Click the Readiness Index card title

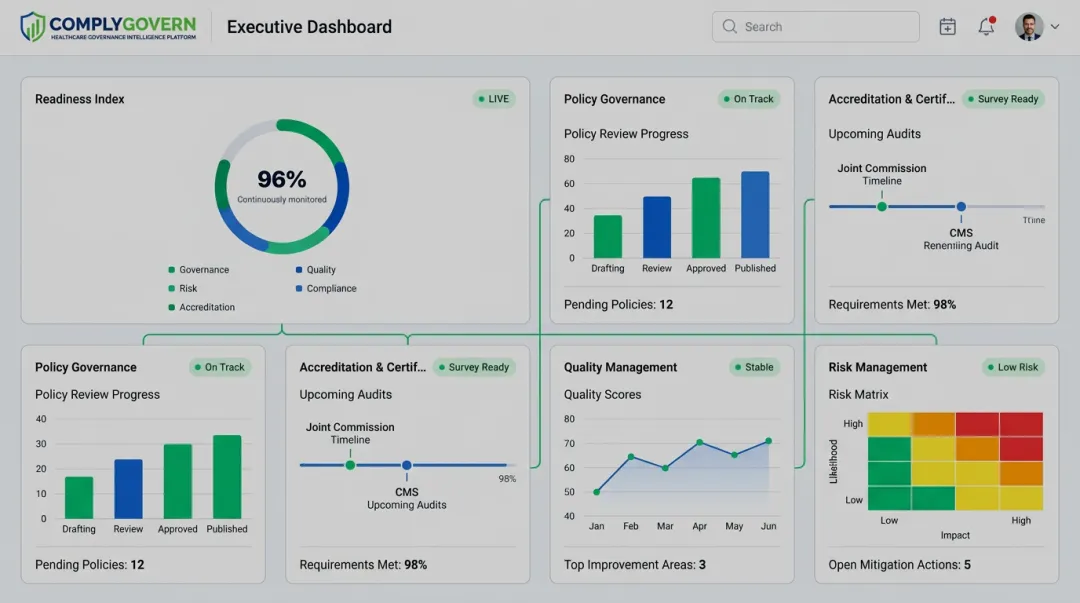80,99
